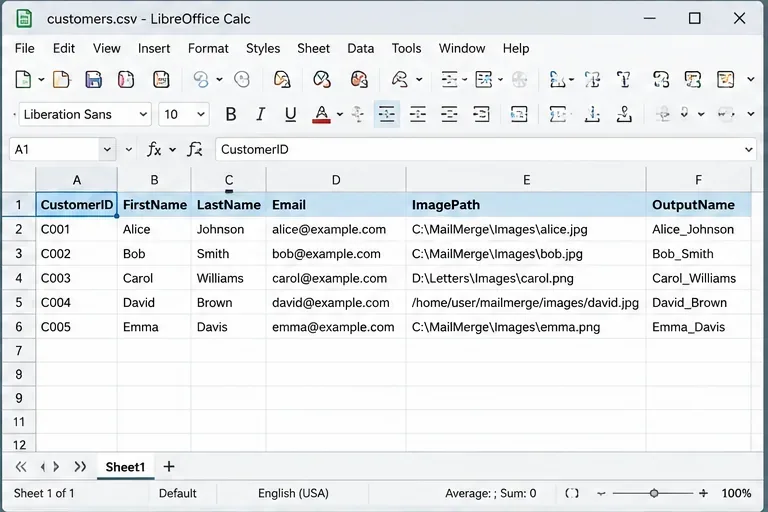Open the dropdown arrow beside the fx icon

(x=172, y=150)
